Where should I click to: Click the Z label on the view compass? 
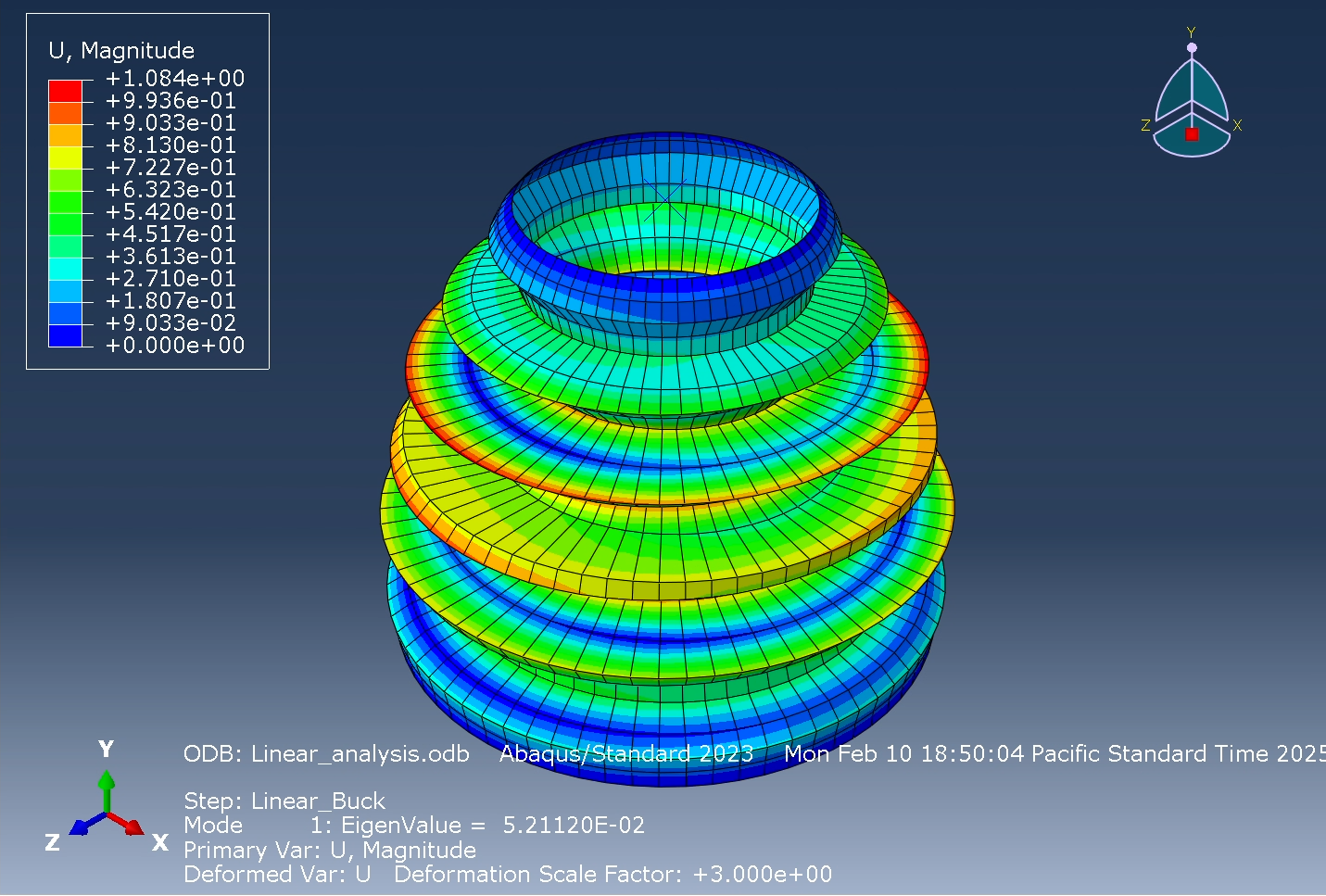(x=1147, y=123)
